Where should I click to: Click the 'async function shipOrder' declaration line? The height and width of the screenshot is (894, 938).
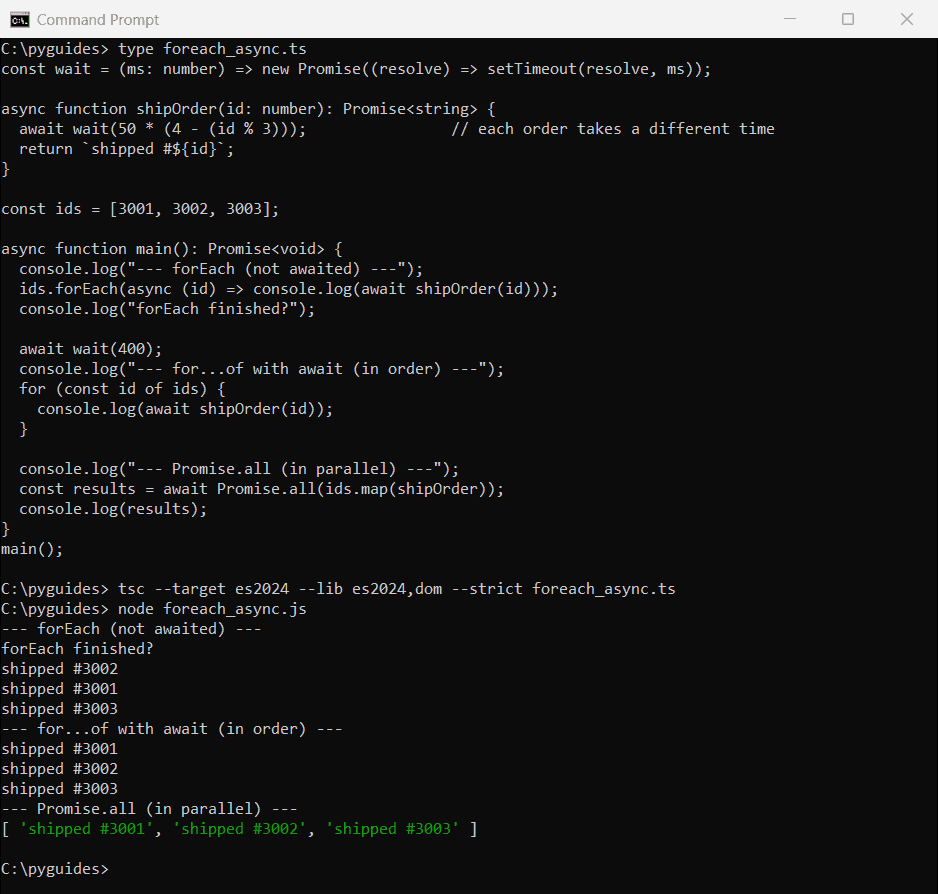[x=248, y=109]
